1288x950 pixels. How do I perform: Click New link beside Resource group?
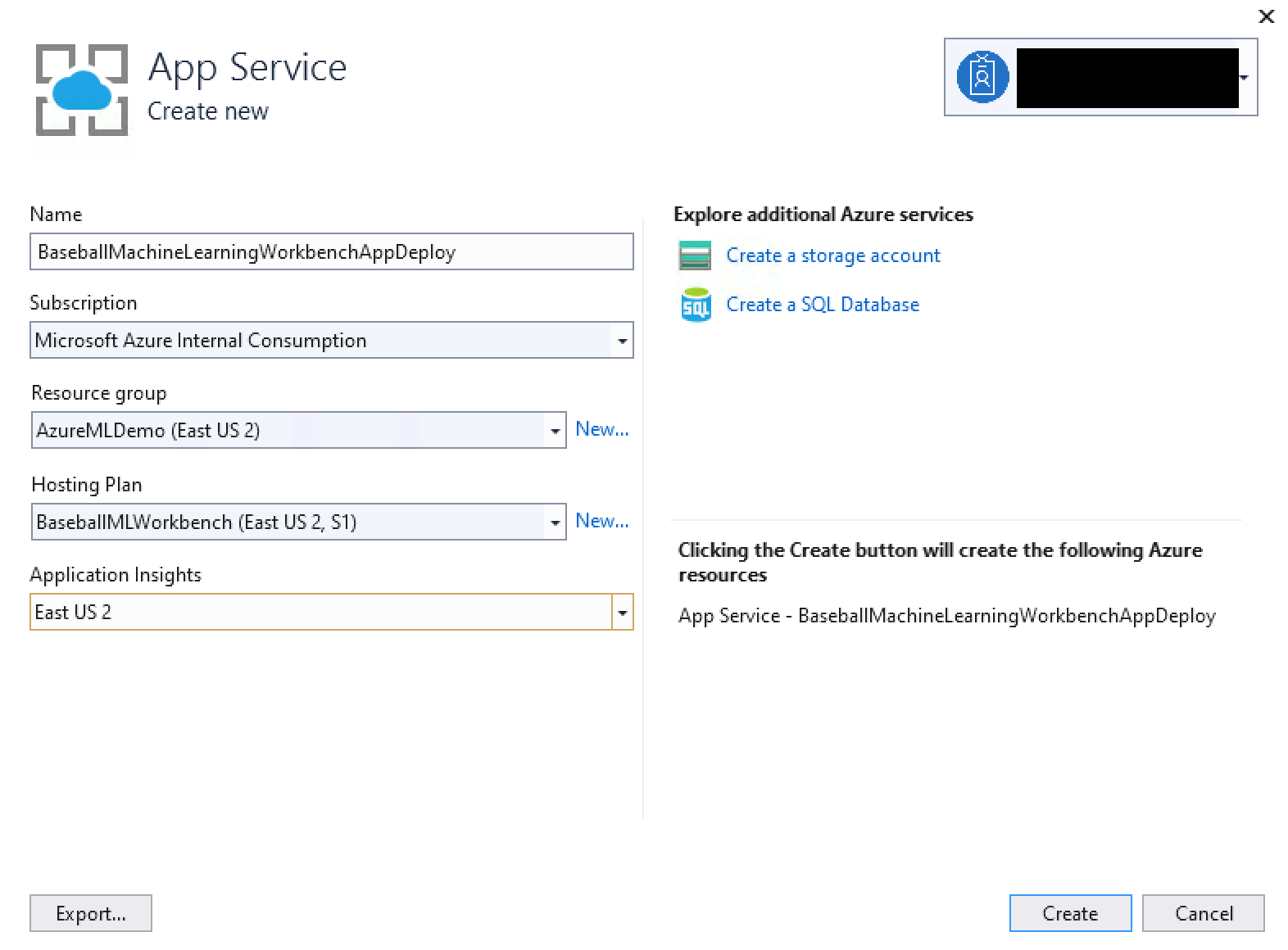pyautogui.click(x=602, y=429)
